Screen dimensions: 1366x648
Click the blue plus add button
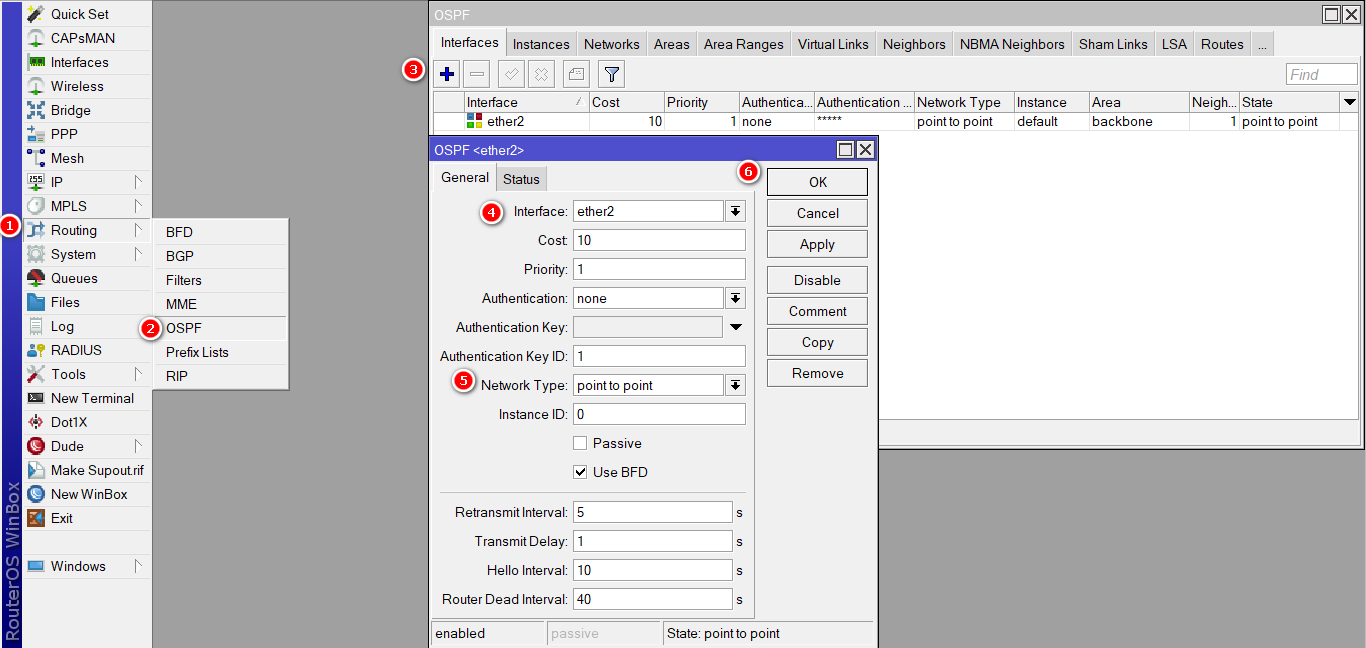click(447, 74)
